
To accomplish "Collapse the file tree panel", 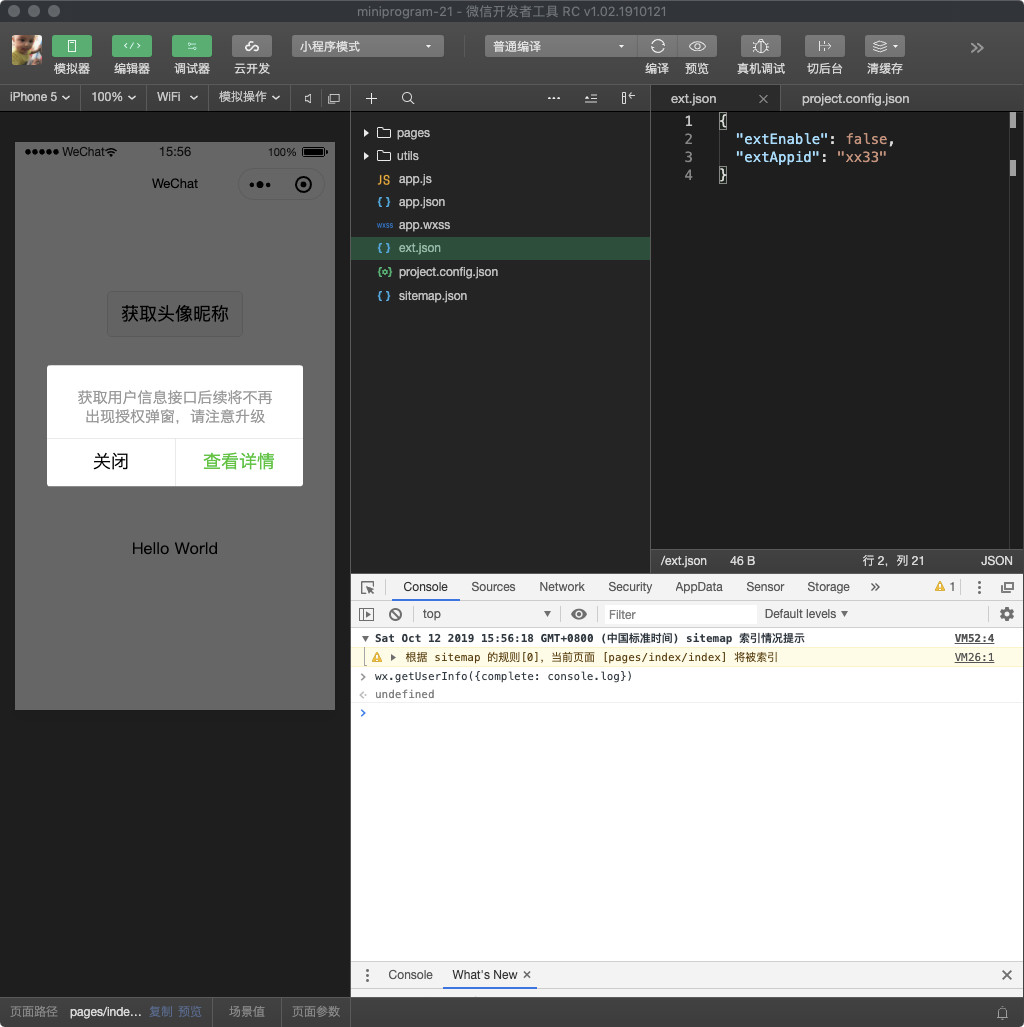I will (628, 98).
